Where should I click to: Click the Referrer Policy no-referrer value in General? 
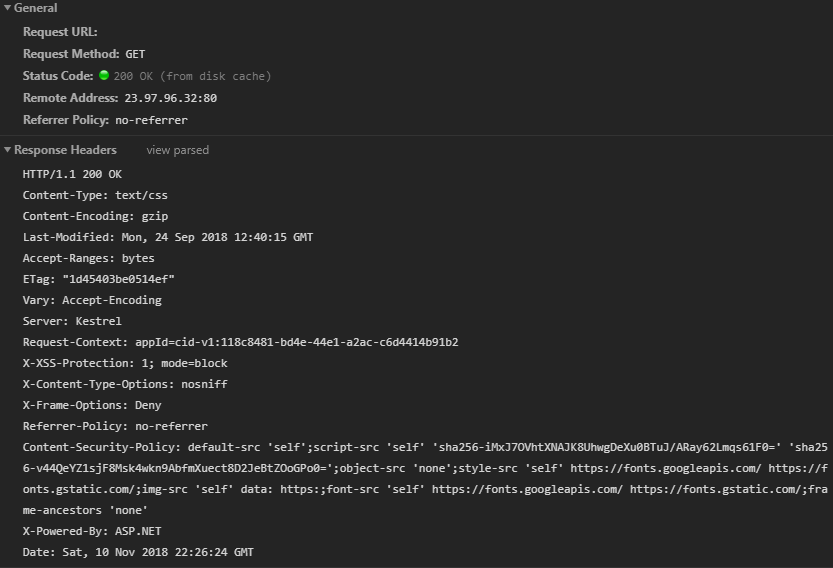click(151, 121)
